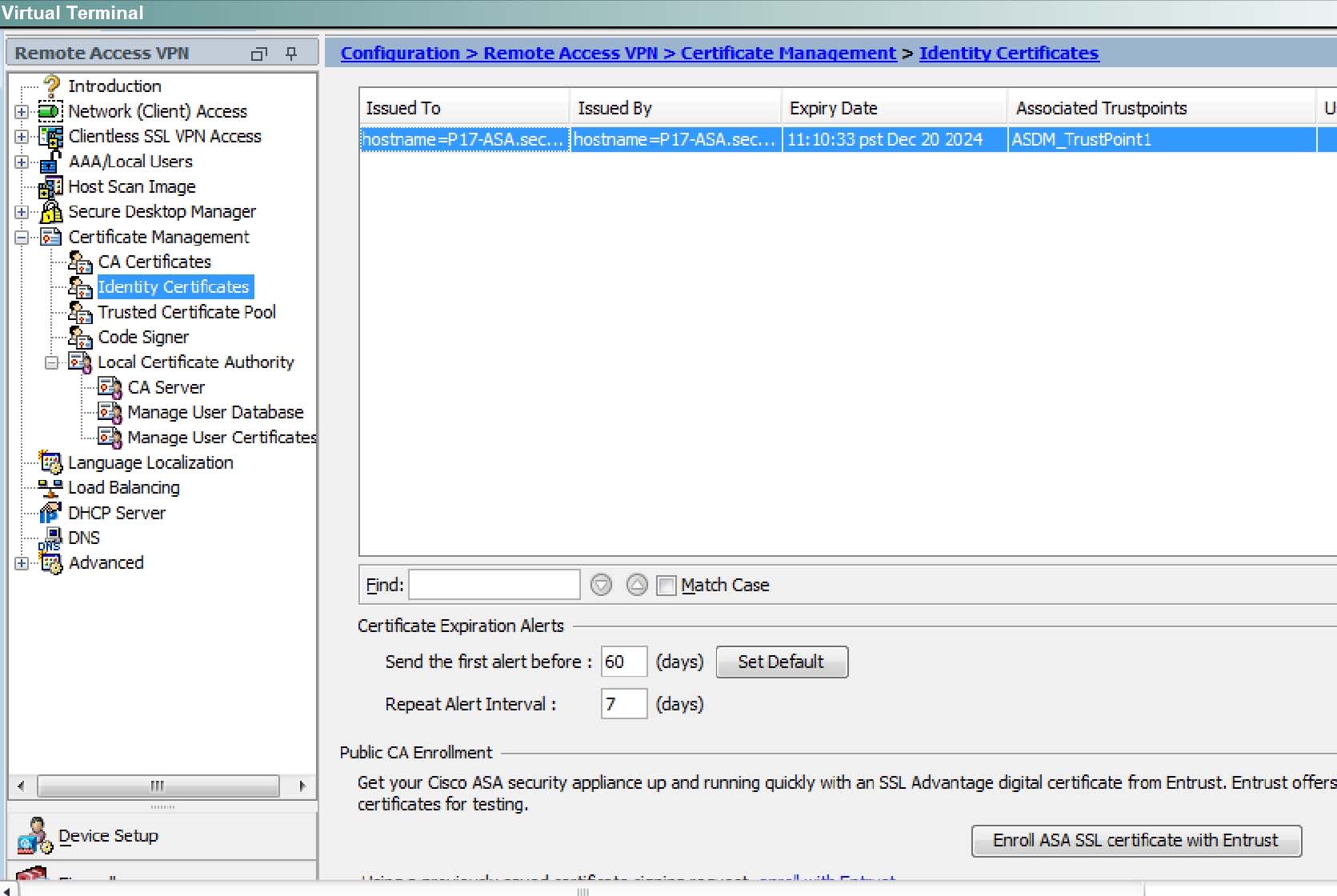1337x896 pixels.
Task: Click the Find next down-arrow icon
Action: coord(601,586)
